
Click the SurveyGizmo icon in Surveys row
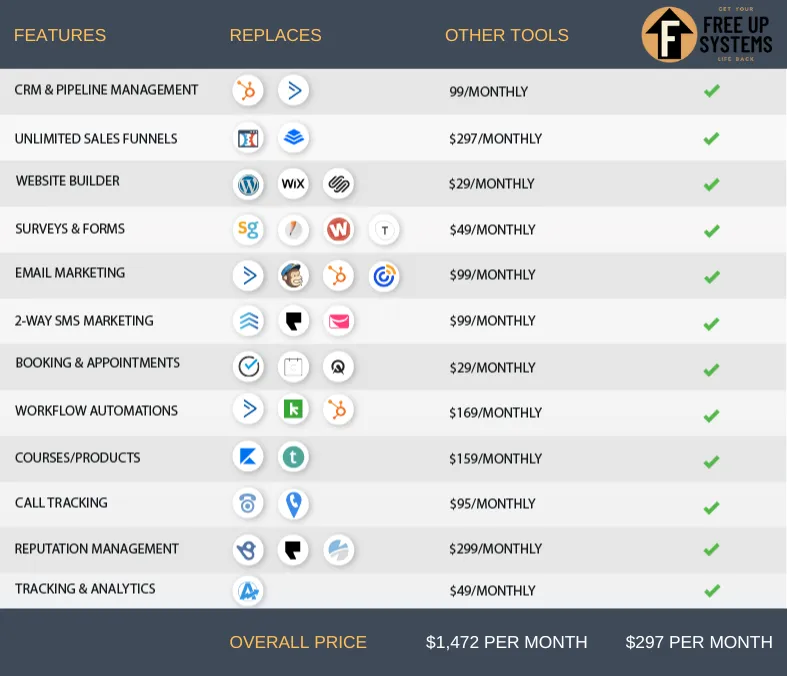(x=248, y=230)
